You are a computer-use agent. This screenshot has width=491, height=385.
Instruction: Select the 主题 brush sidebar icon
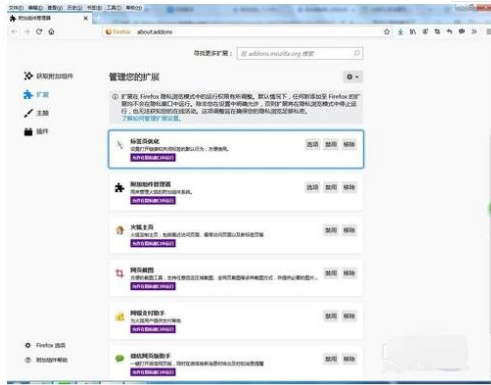(x=28, y=113)
